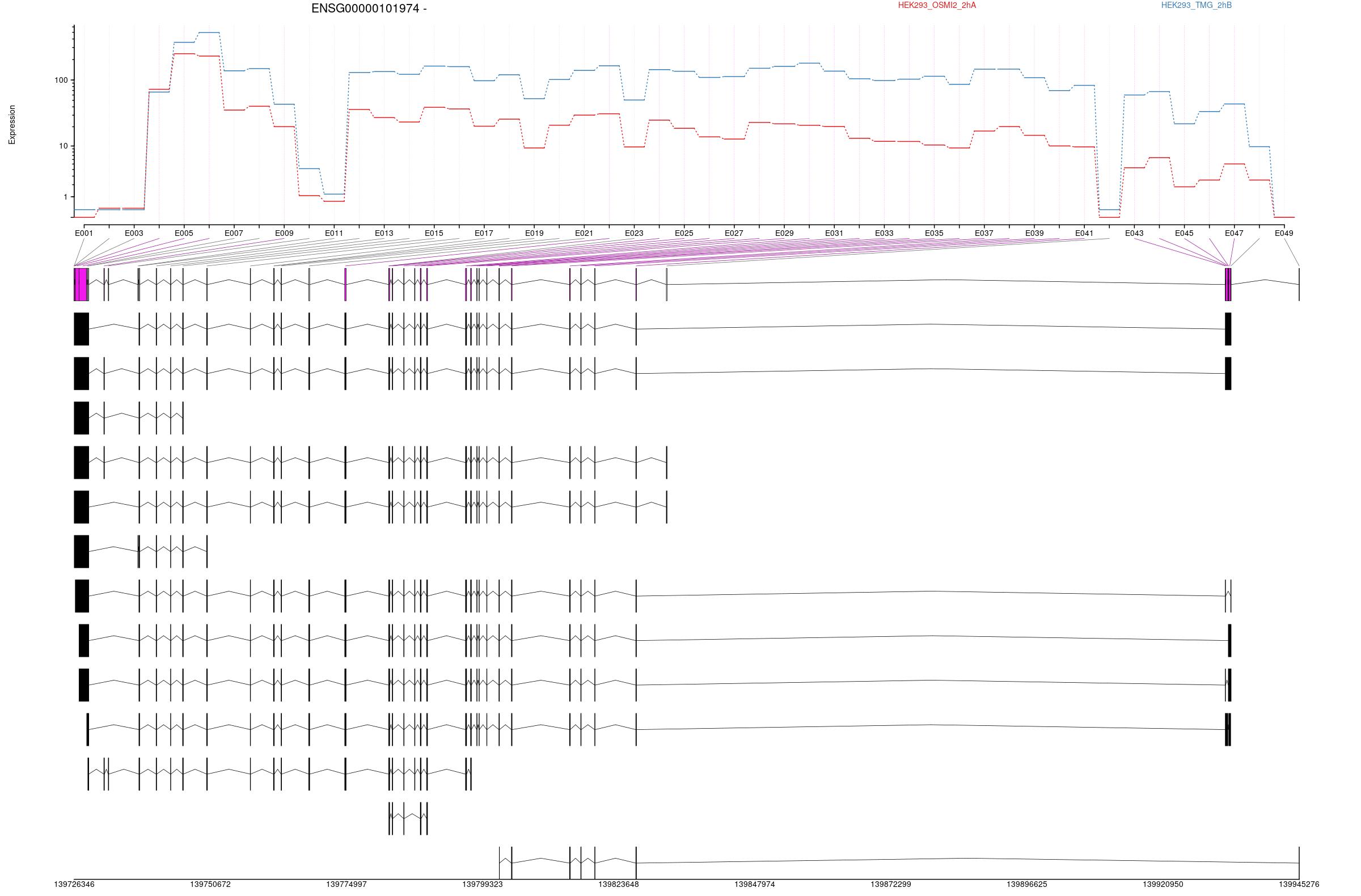1361x896 pixels.
Task: Select exon label E023
Action: click(x=634, y=233)
